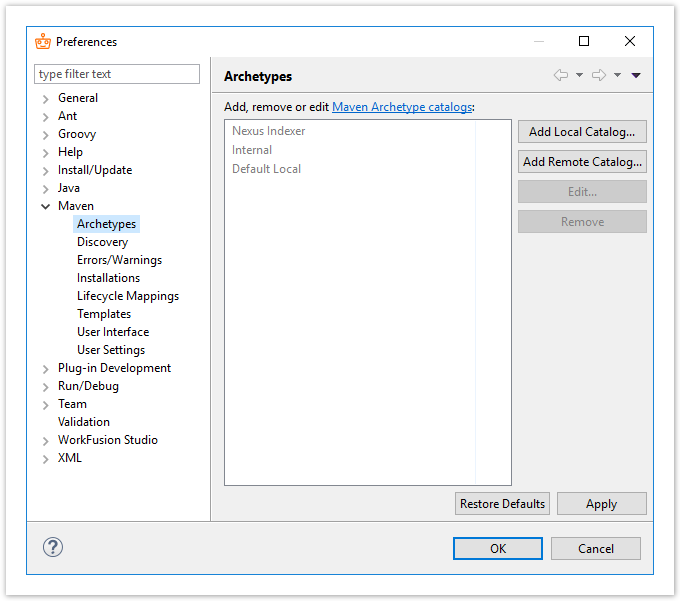Open the back history dropdown arrow
This screenshot has width=680, height=601.
pos(579,75)
